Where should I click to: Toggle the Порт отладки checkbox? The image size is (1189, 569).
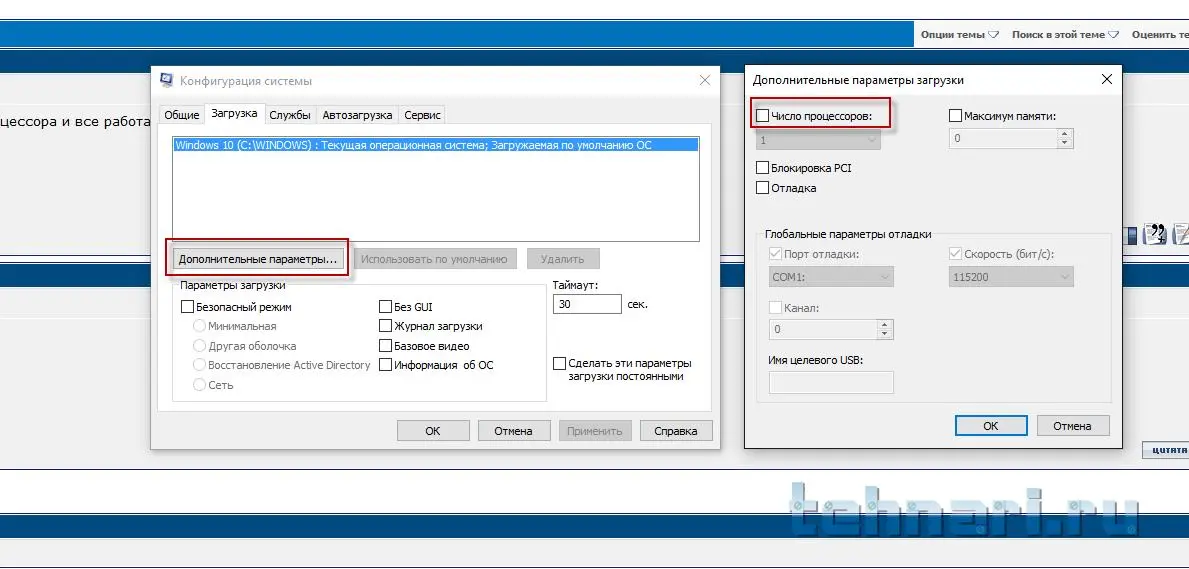775,254
